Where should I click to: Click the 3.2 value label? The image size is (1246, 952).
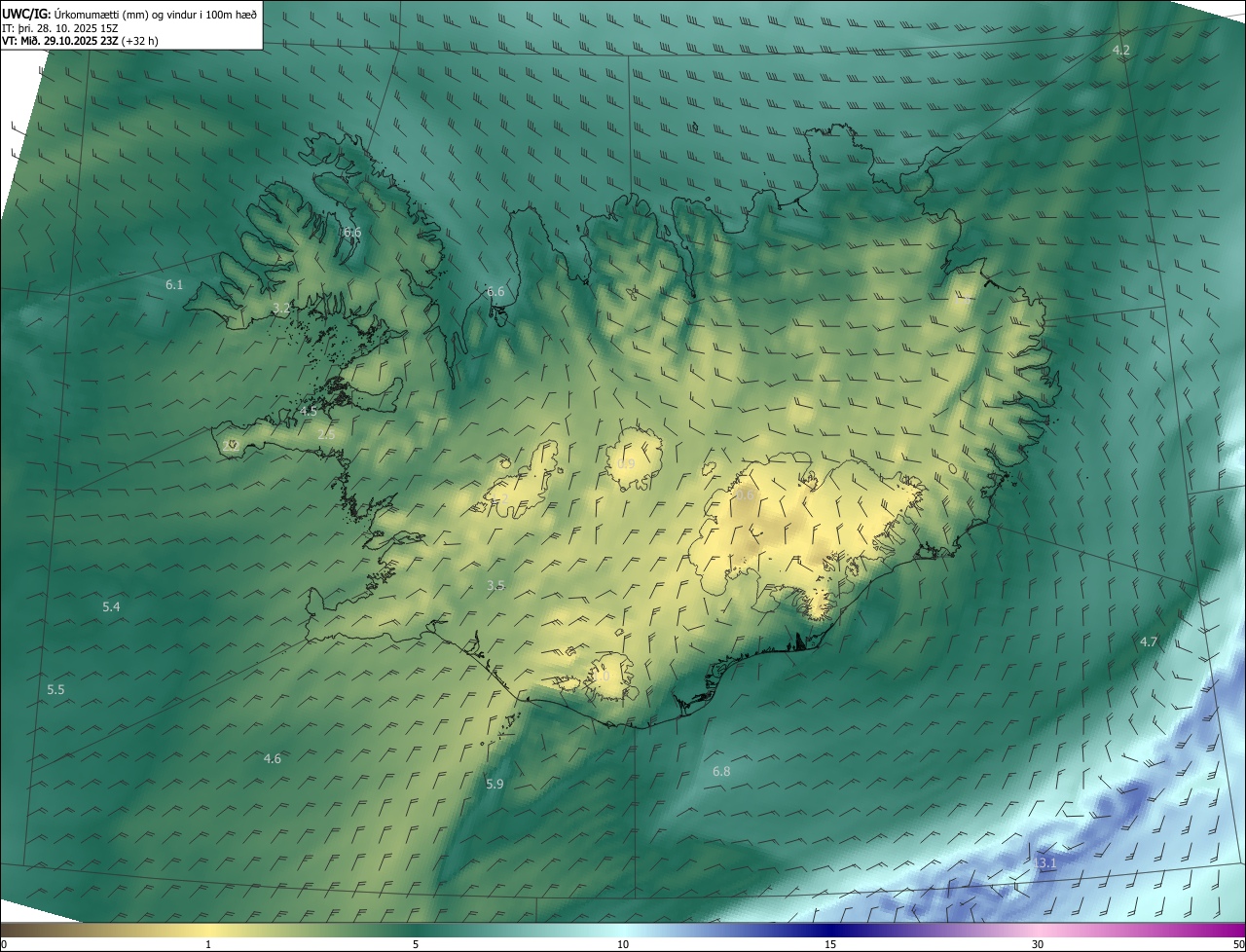280,308
